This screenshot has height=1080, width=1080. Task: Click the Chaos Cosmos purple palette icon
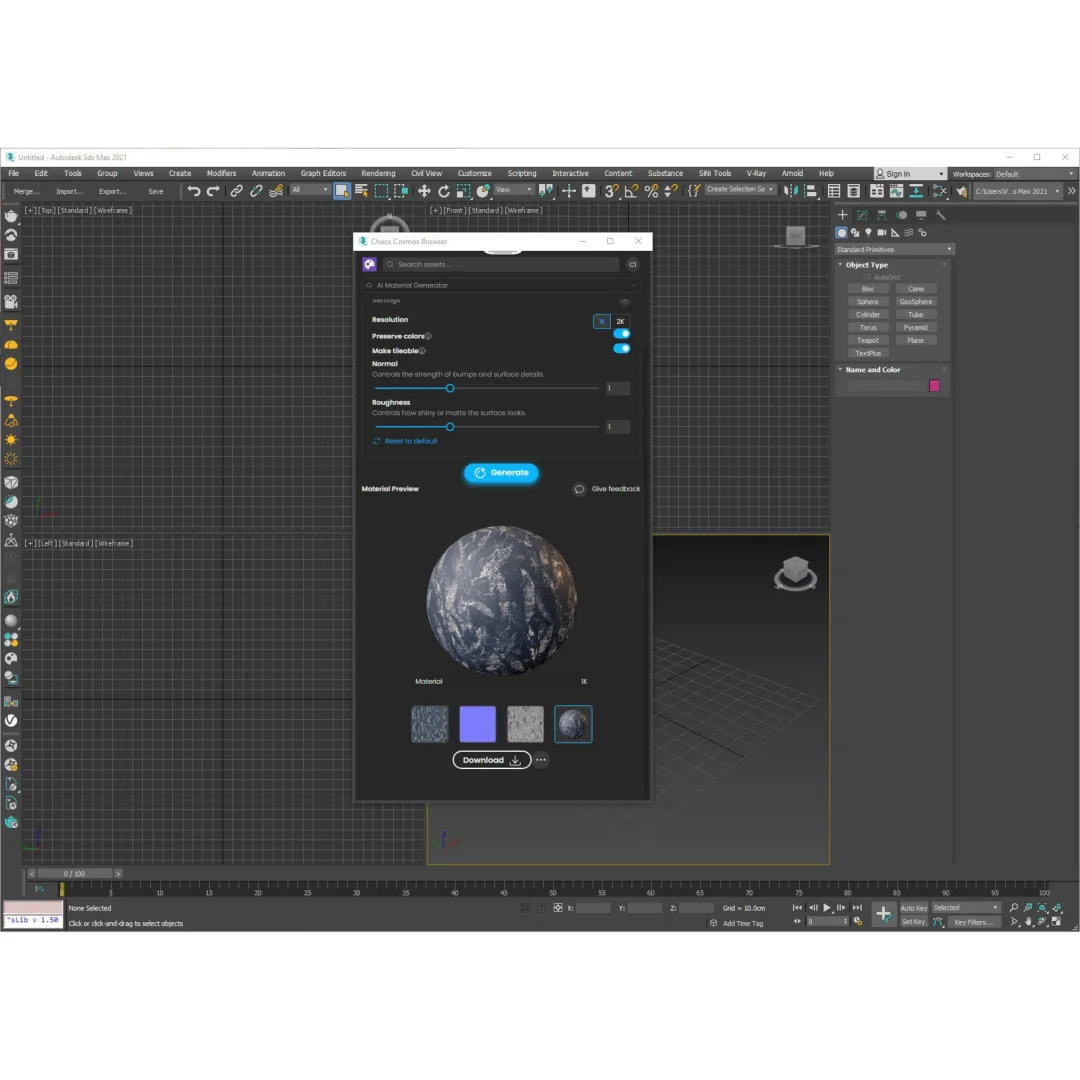point(370,264)
